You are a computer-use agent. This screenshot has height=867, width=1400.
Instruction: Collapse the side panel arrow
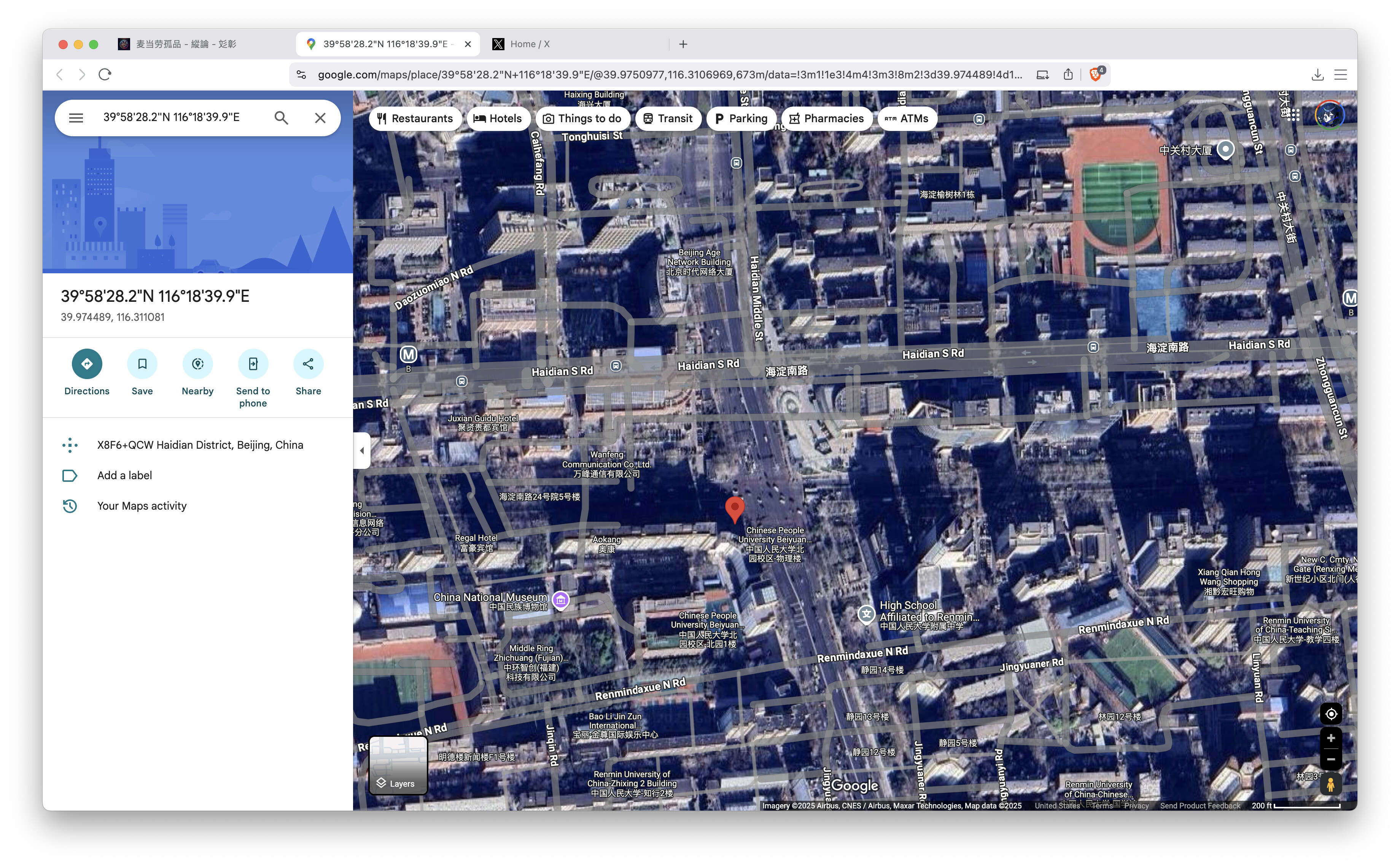362,451
